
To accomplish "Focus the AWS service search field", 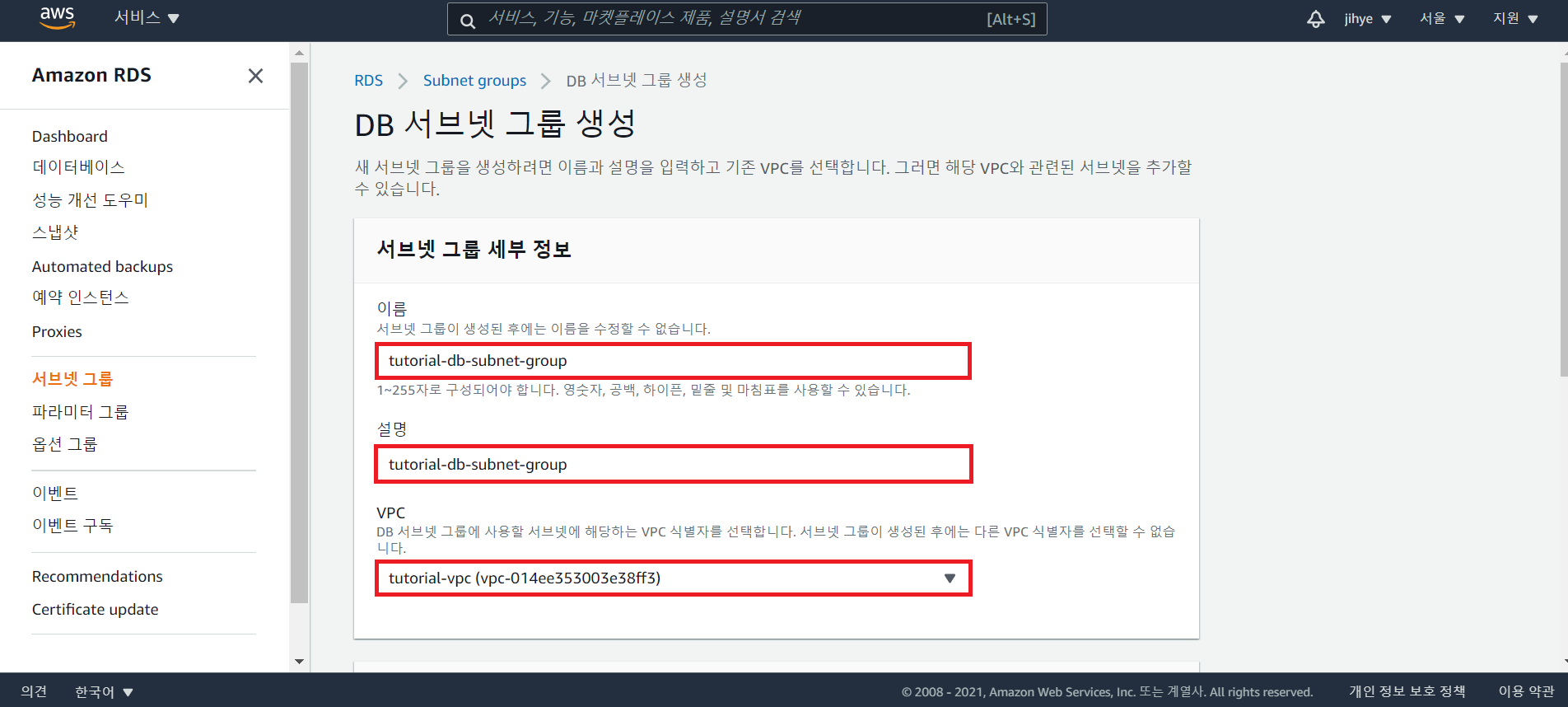I will (747, 19).
